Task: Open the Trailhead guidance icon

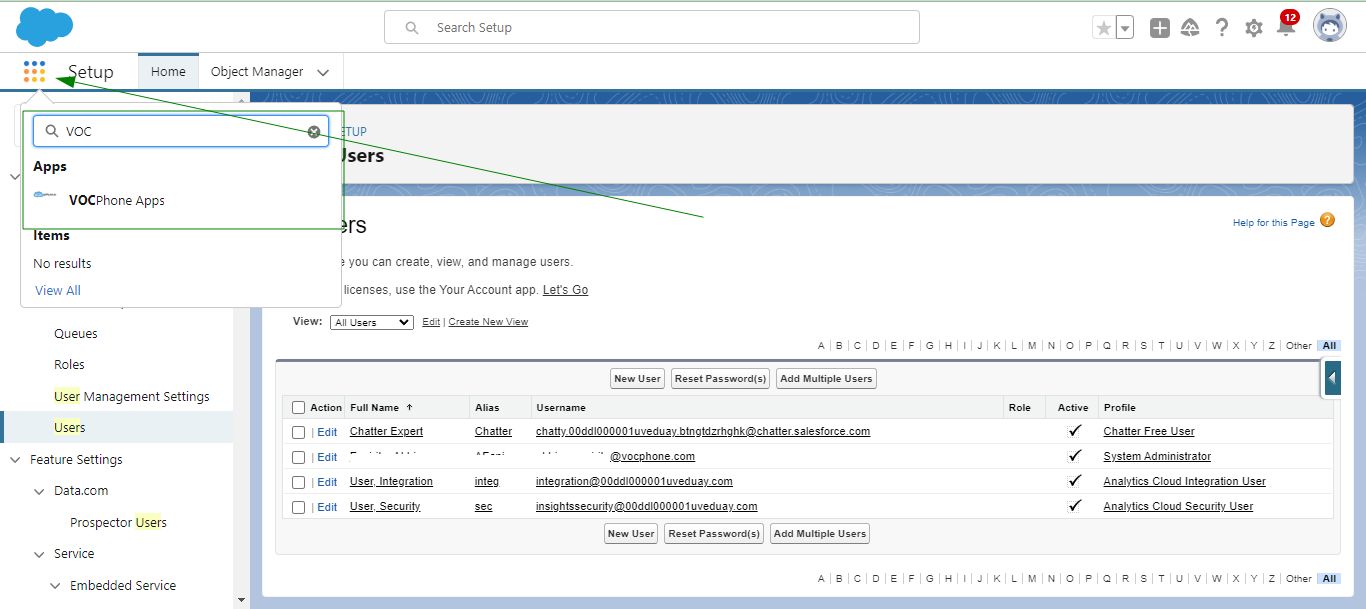Action: click(1190, 28)
